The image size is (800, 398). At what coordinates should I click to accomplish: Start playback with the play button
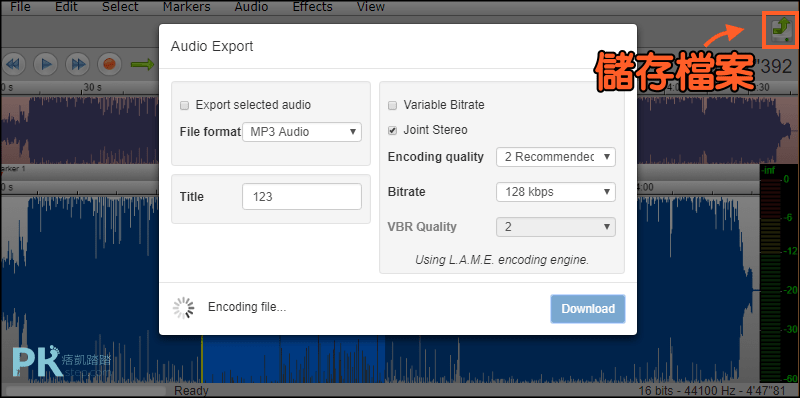[46, 65]
